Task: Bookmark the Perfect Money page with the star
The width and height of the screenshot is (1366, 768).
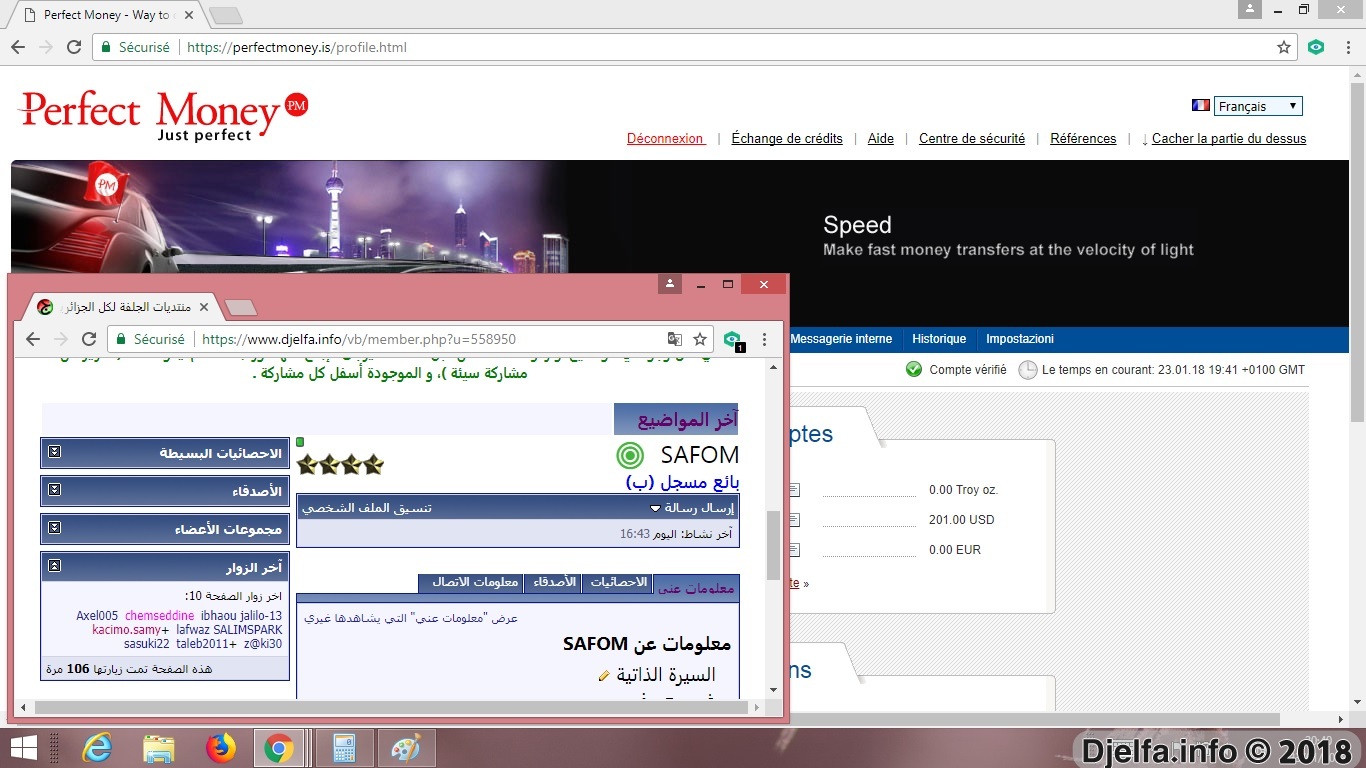Action: tap(1284, 47)
